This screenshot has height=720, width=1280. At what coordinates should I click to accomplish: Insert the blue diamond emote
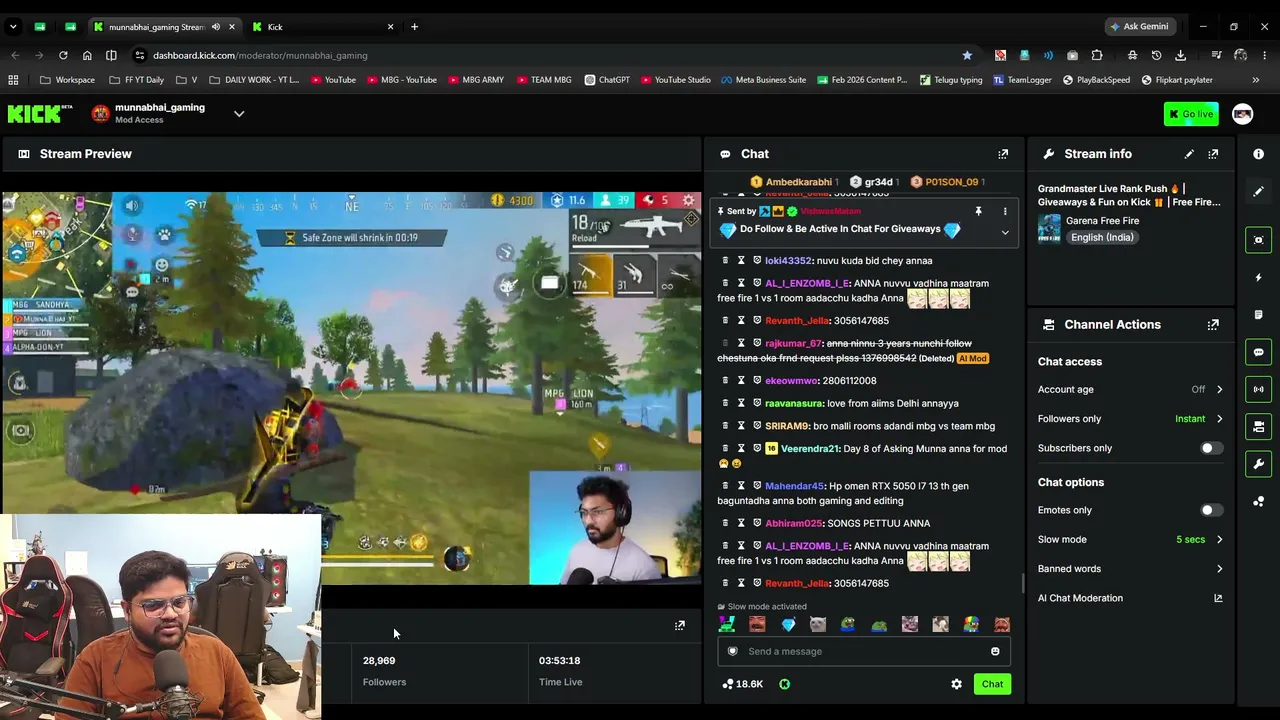(x=788, y=625)
